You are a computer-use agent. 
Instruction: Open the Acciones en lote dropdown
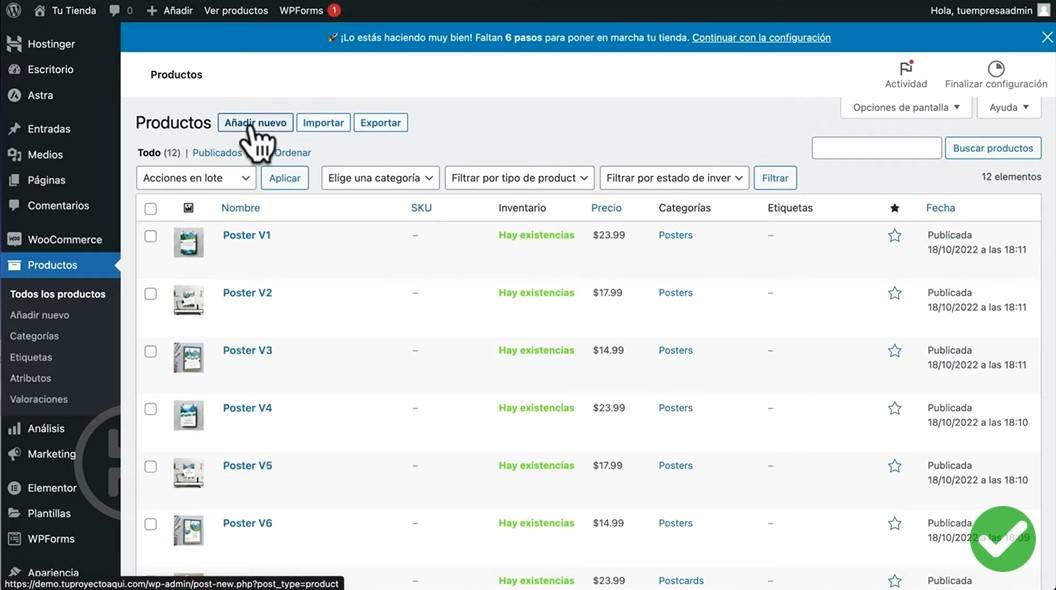(196, 178)
